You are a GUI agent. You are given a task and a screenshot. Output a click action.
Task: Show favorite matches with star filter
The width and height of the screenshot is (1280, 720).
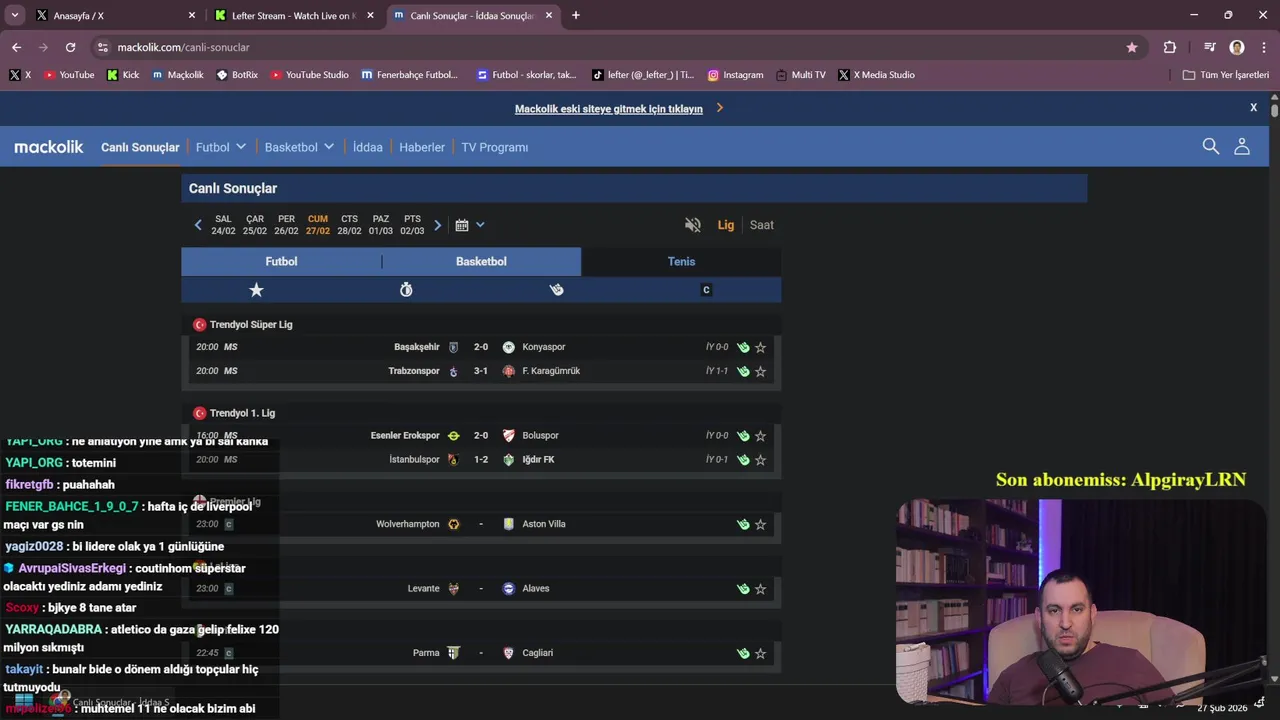pyautogui.click(x=256, y=289)
